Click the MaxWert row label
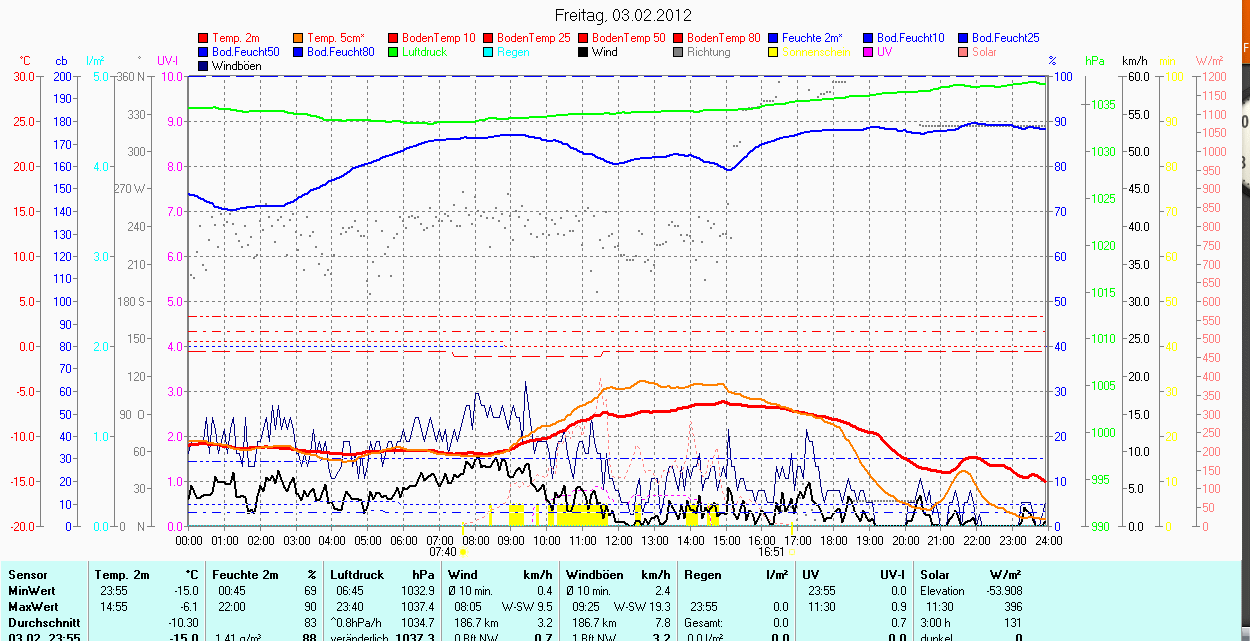 point(33,607)
